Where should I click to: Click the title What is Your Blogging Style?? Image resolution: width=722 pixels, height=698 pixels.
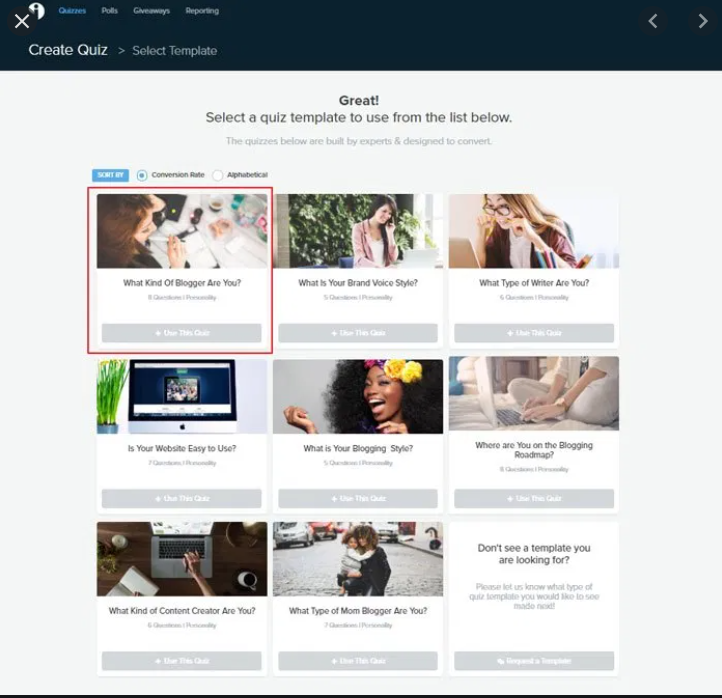click(x=358, y=448)
